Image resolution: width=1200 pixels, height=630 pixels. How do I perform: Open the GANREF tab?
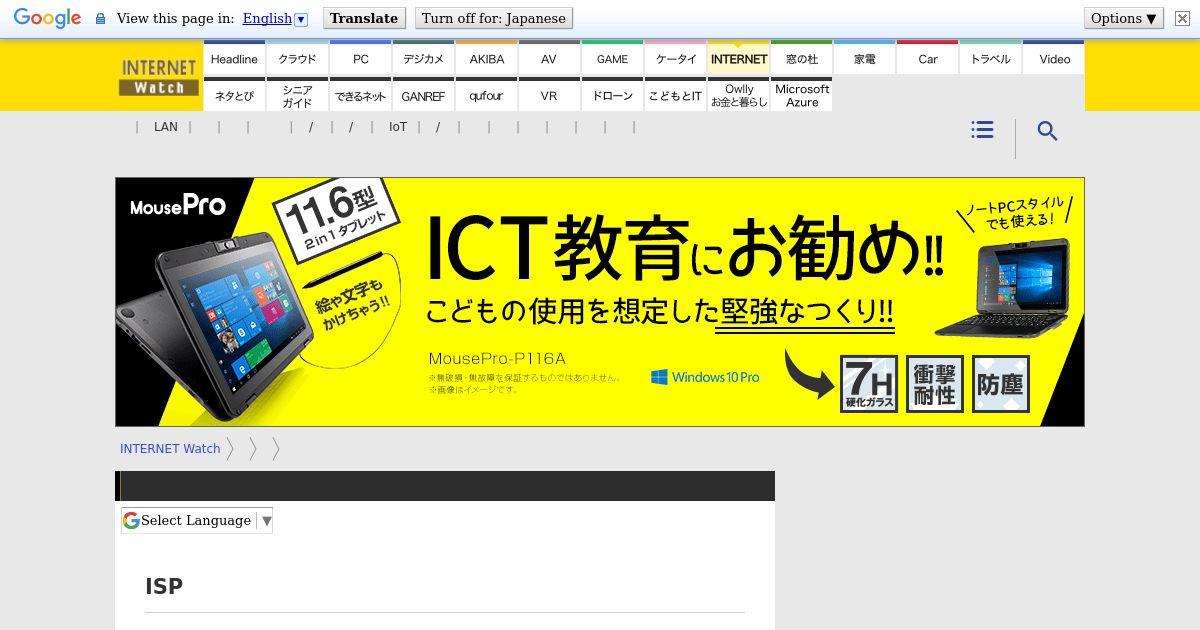tap(423, 95)
